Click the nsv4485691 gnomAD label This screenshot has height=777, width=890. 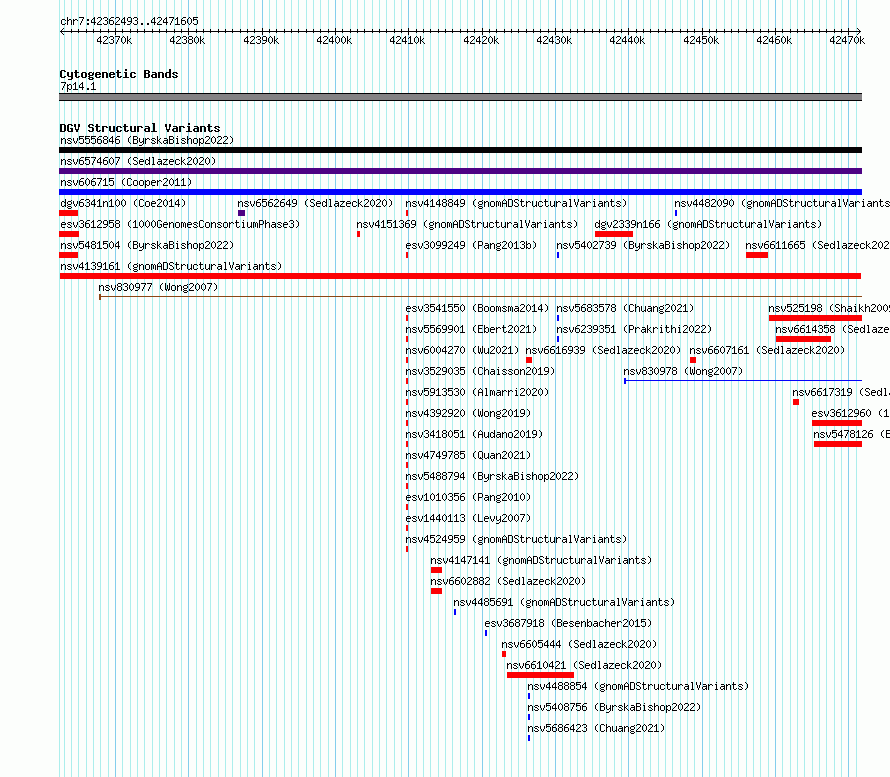click(x=564, y=602)
